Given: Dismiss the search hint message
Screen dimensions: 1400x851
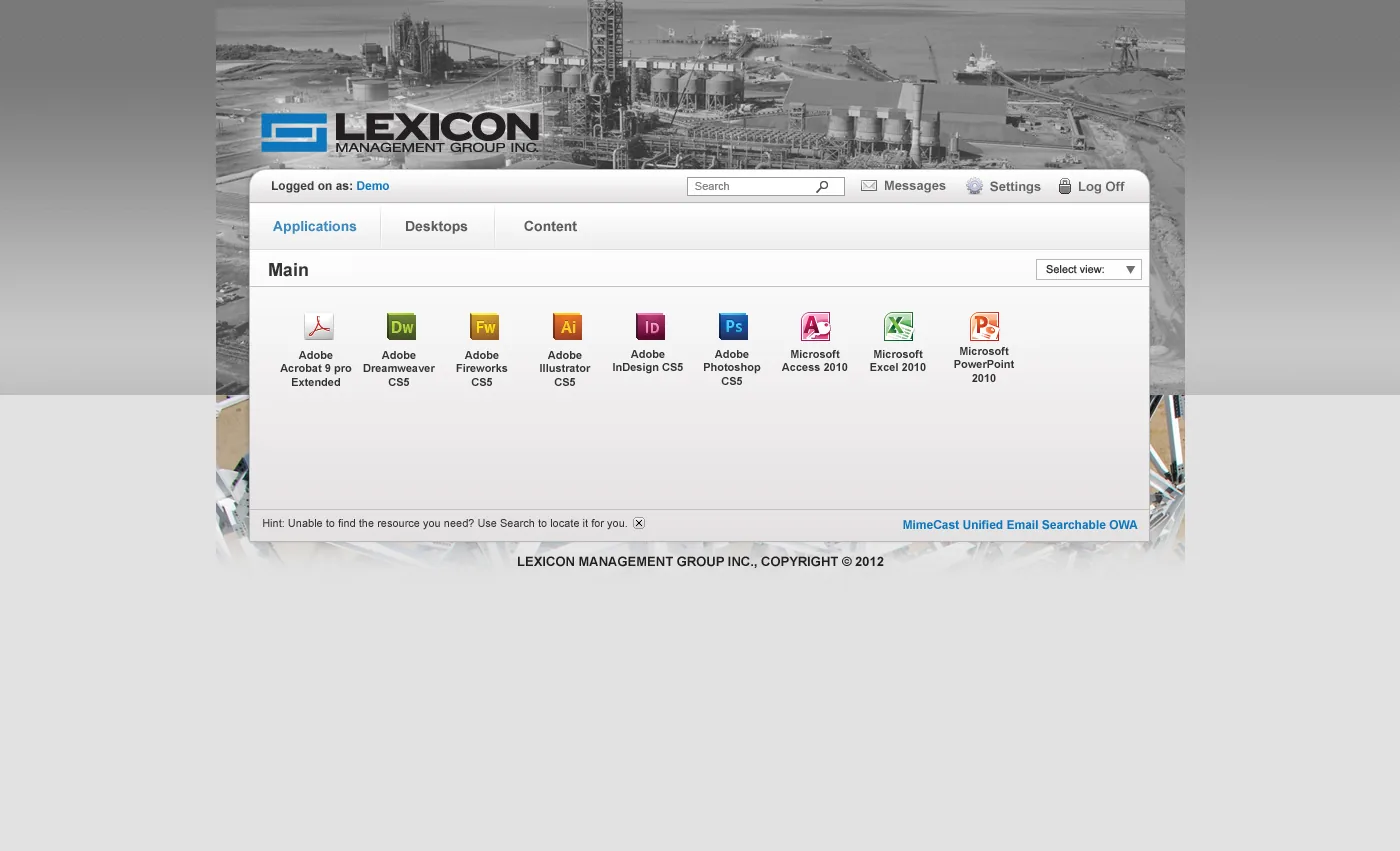Looking at the screenshot, I should (x=639, y=523).
